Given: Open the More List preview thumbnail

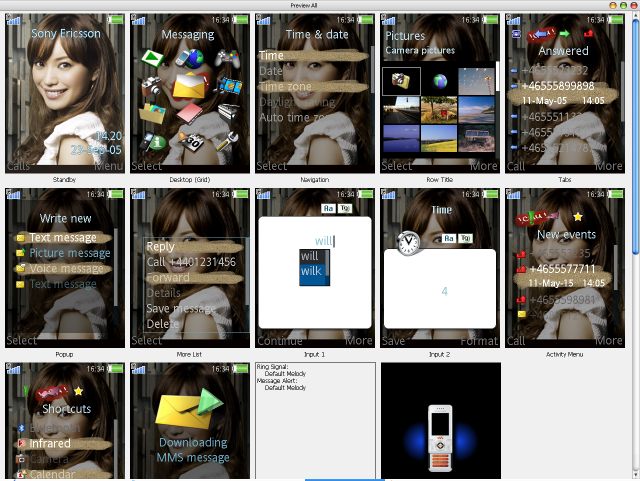Looking at the screenshot, I should tap(190, 268).
